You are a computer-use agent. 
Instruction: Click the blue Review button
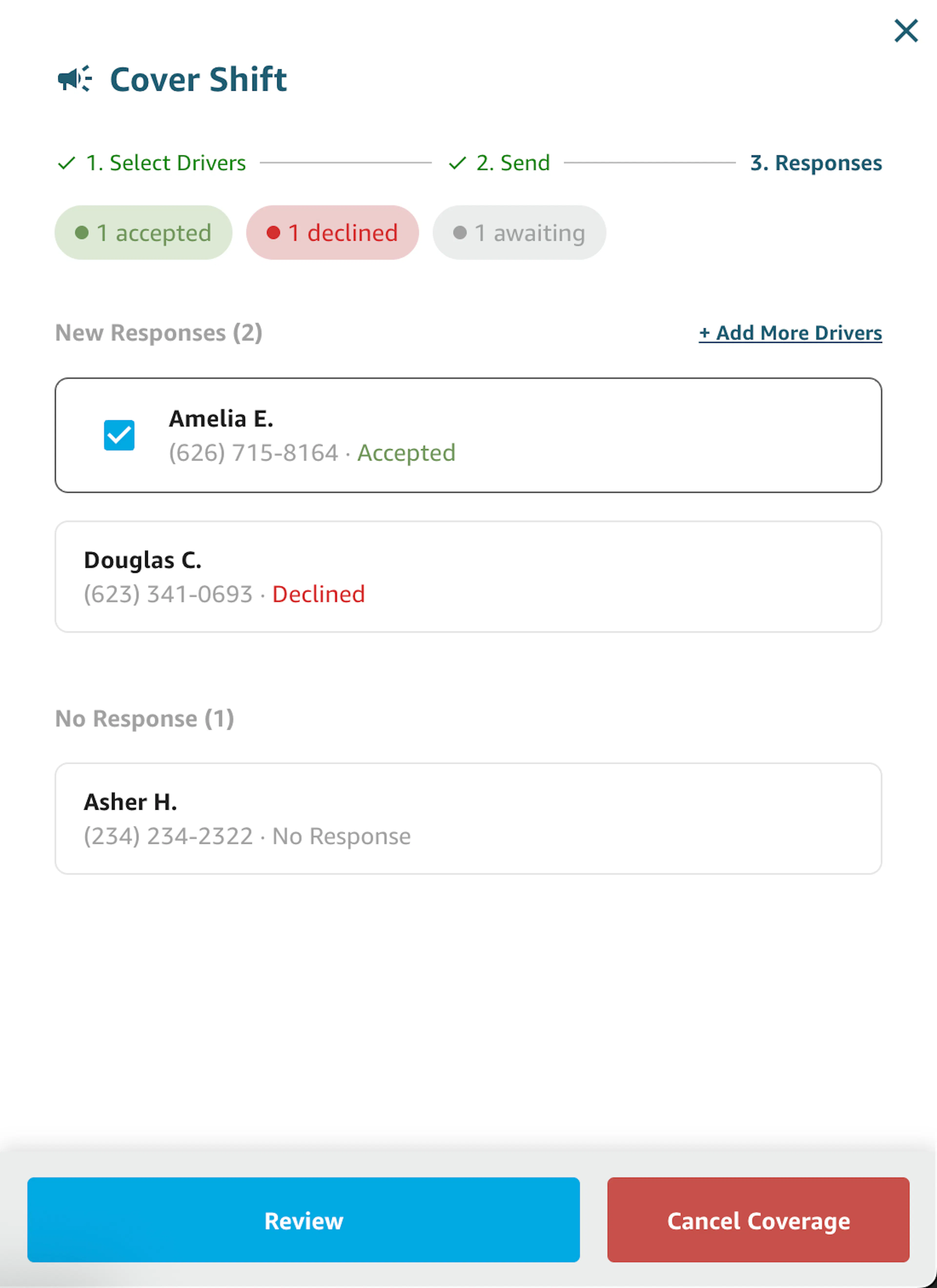(304, 1220)
